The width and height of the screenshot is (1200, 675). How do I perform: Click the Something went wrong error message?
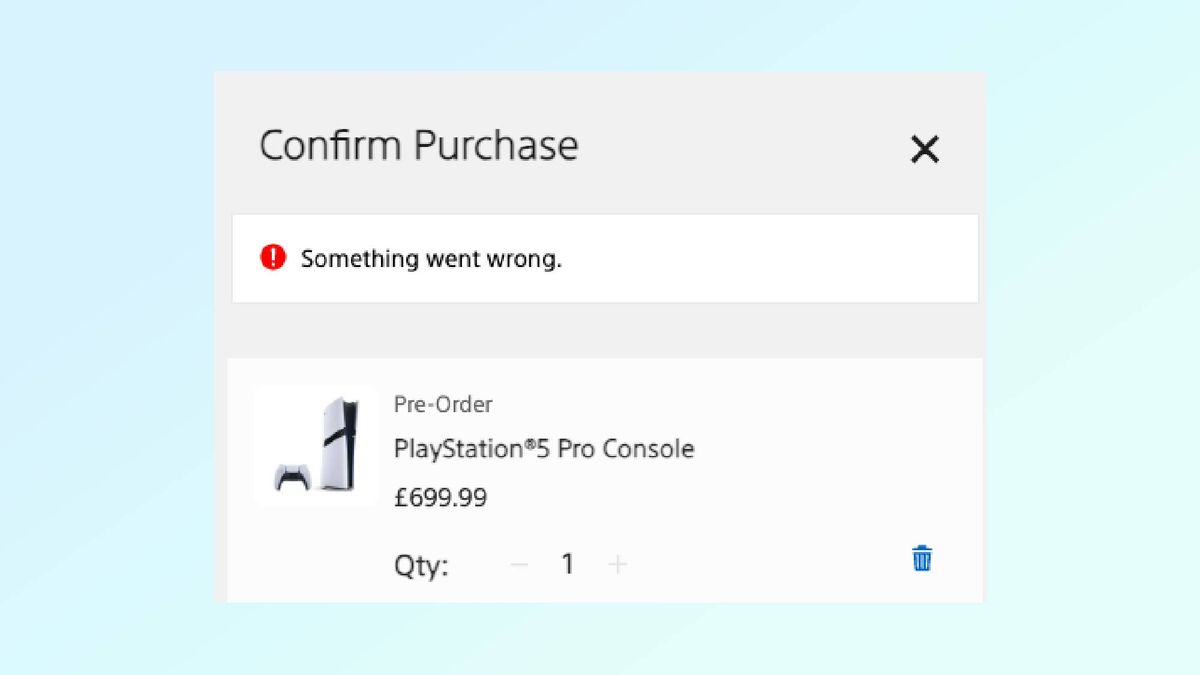point(431,258)
